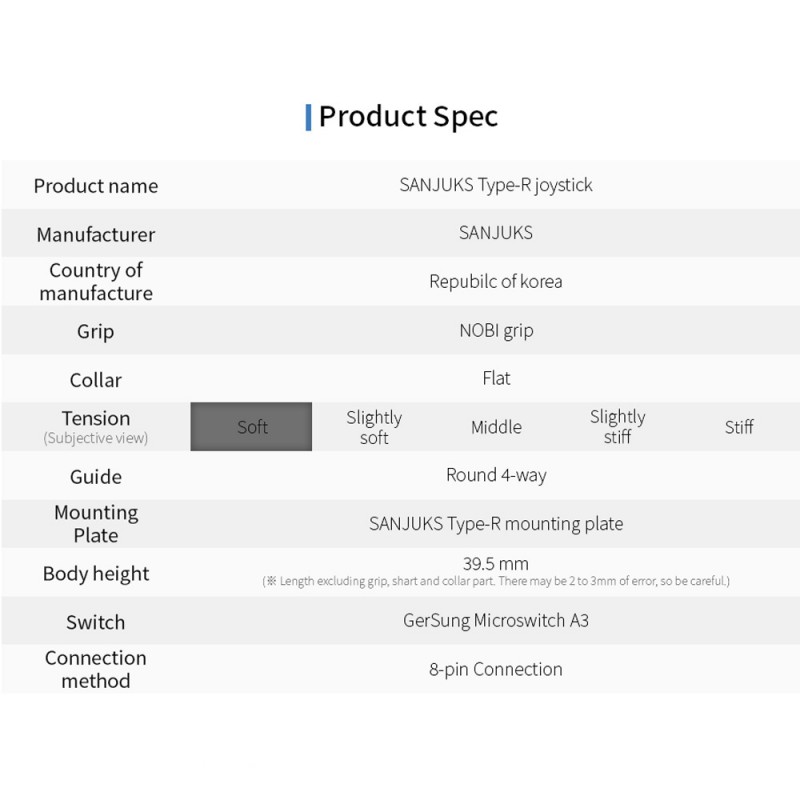
Task: Click the blue bar beside Product Spec
Action: tap(308, 117)
